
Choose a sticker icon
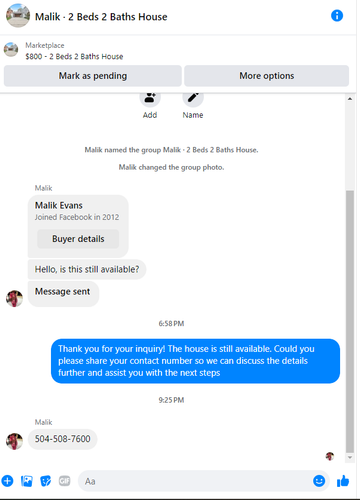pyautogui.click(x=46, y=481)
